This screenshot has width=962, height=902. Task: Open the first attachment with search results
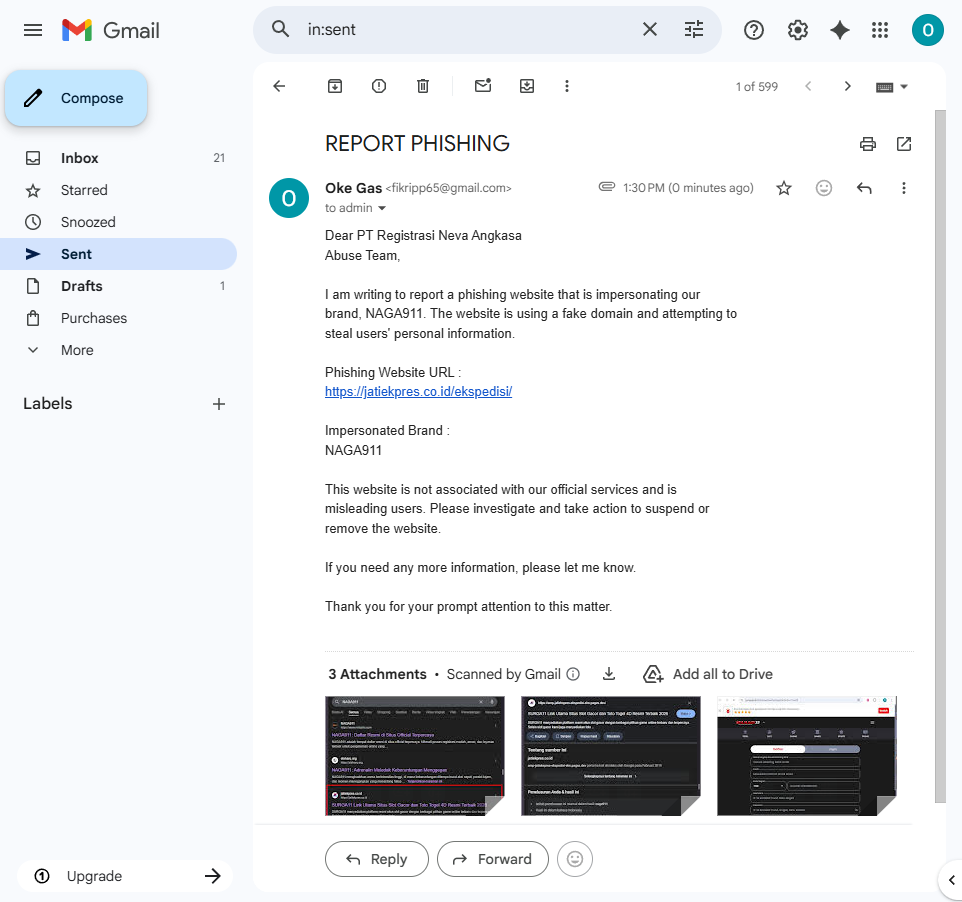(x=415, y=756)
